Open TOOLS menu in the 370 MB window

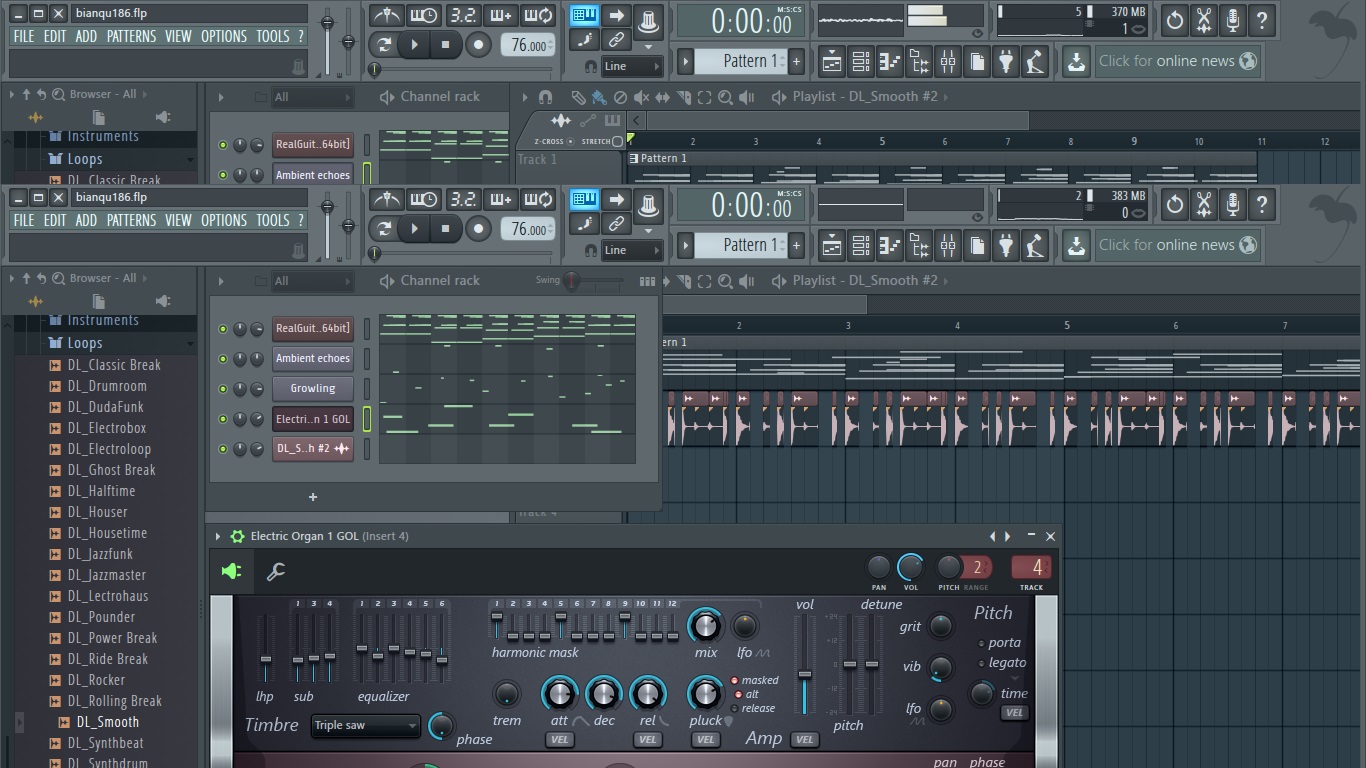pos(272,36)
